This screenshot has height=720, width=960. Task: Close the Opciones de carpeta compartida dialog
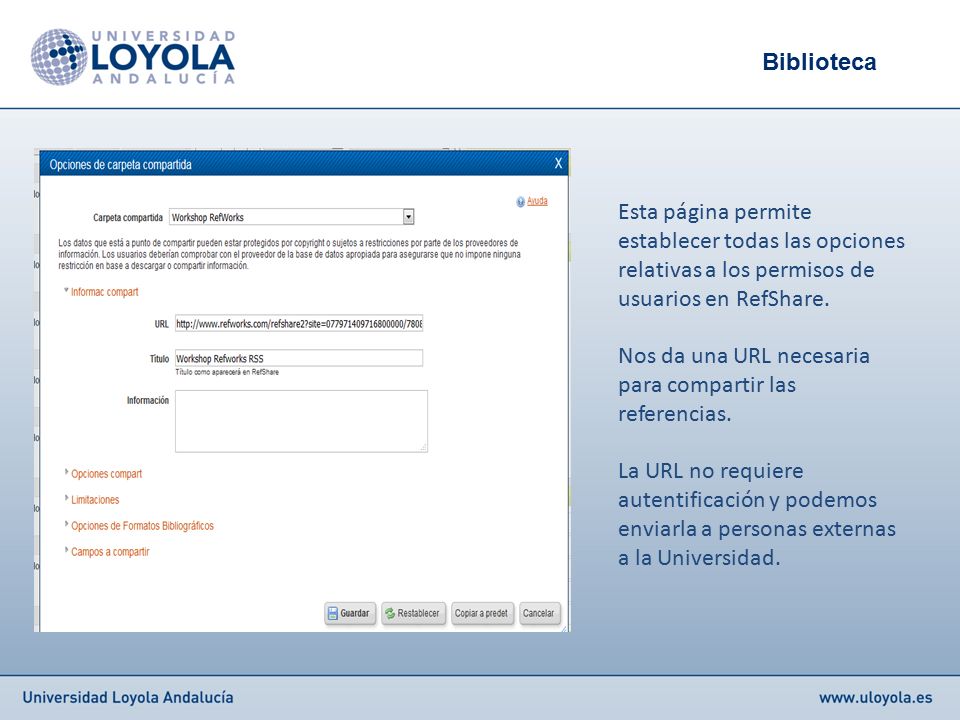tap(558, 163)
